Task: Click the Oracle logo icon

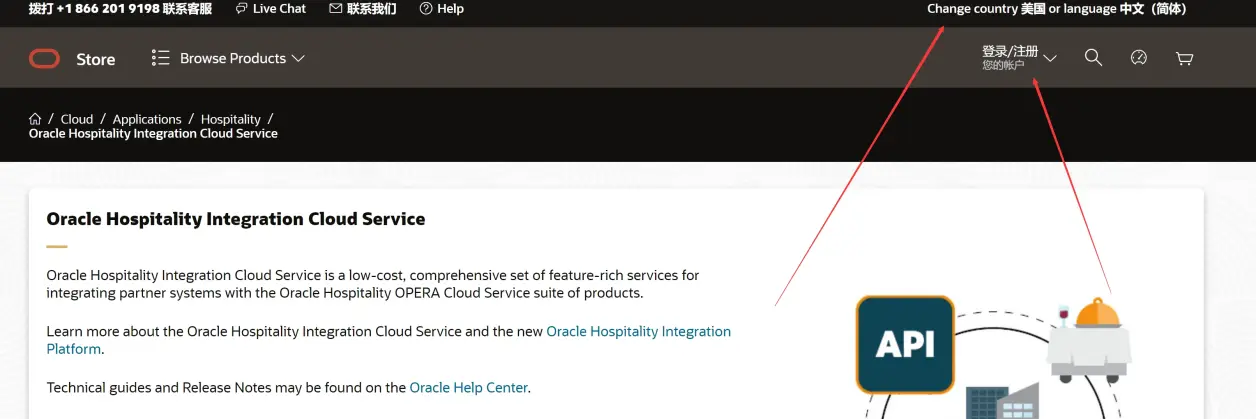Action: [44, 59]
